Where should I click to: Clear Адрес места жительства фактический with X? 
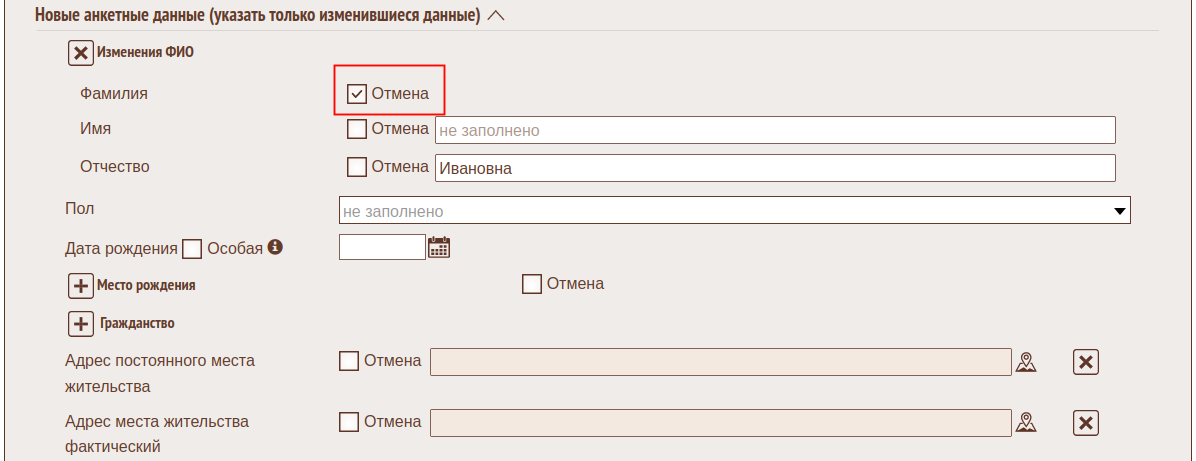[1086, 423]
